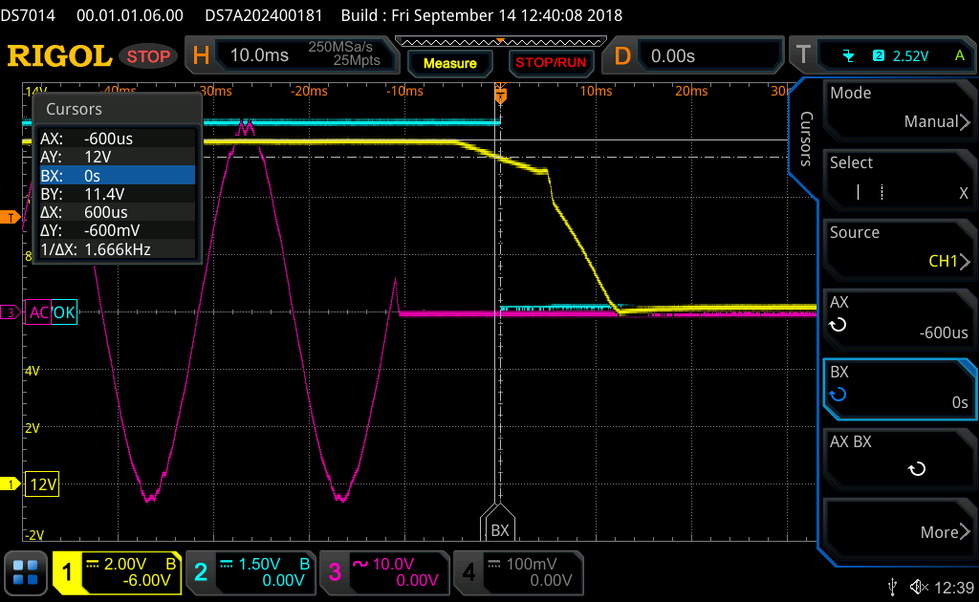Select the 10.0ms horizontal timebase value
This screenshot has height=602, width=979.
coord(259,56)
